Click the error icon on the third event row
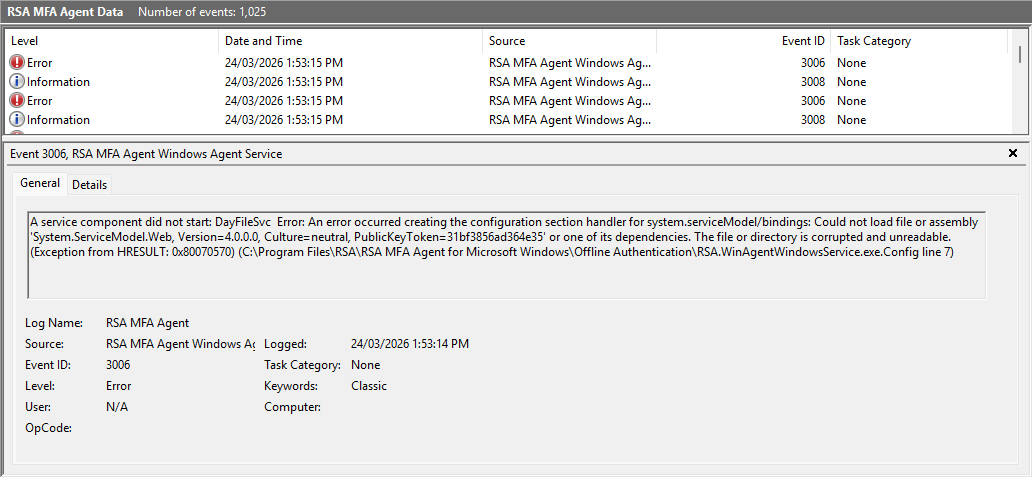Screen dimensions: 1033x478 [17, 101]
